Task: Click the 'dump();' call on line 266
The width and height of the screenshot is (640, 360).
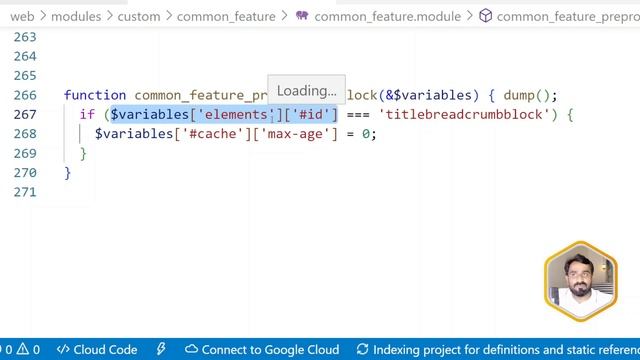Action: pyautogui.click(x=530, y=95)
